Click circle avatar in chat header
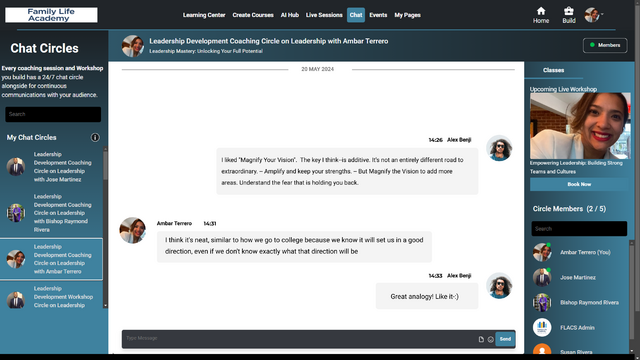 coord(133,46)
